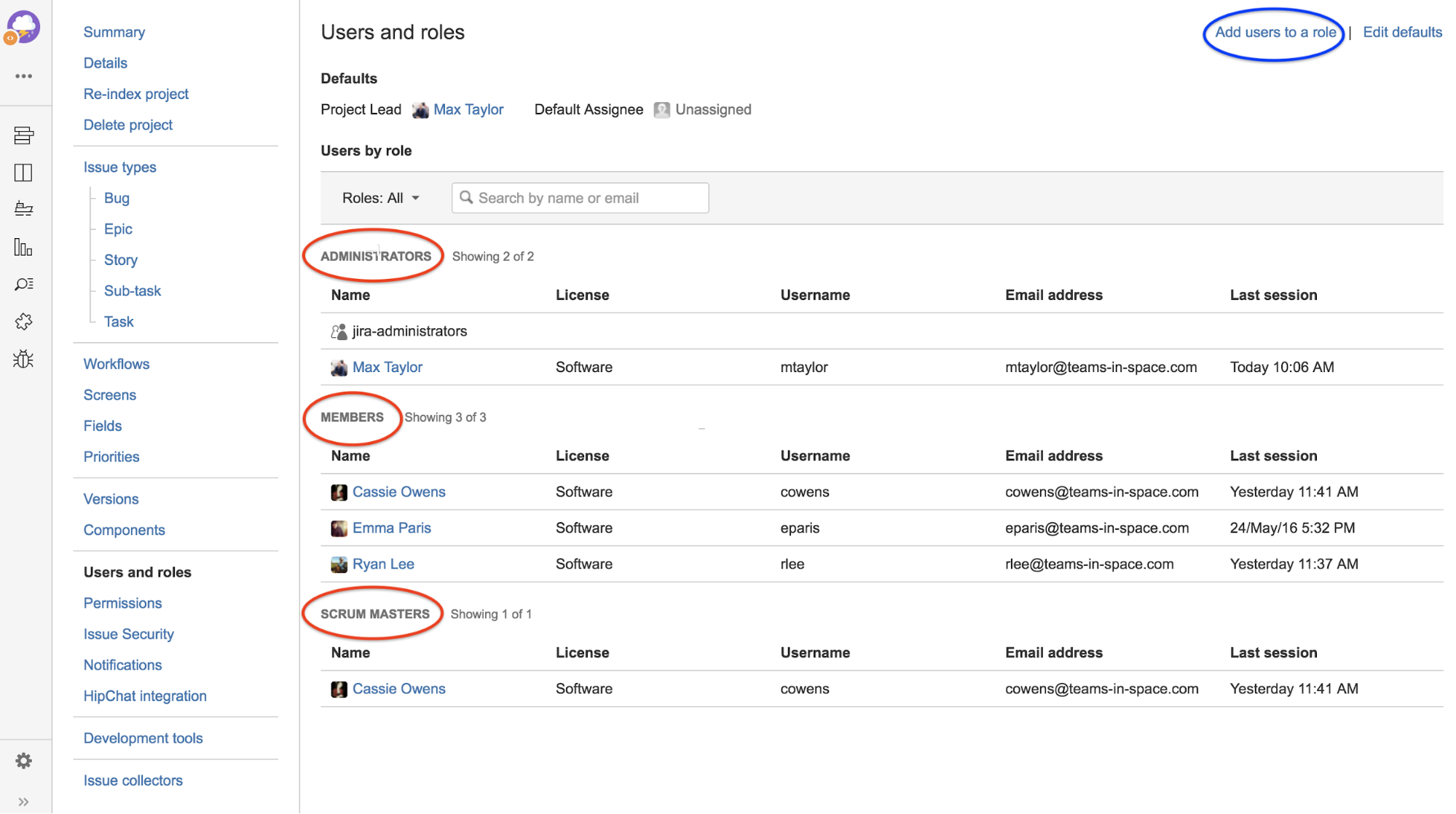Image resolution: width=1456 pixels, height=814 pixels.
Task: Open the Components puzzle piece icon
Action: tap(23, 322)
